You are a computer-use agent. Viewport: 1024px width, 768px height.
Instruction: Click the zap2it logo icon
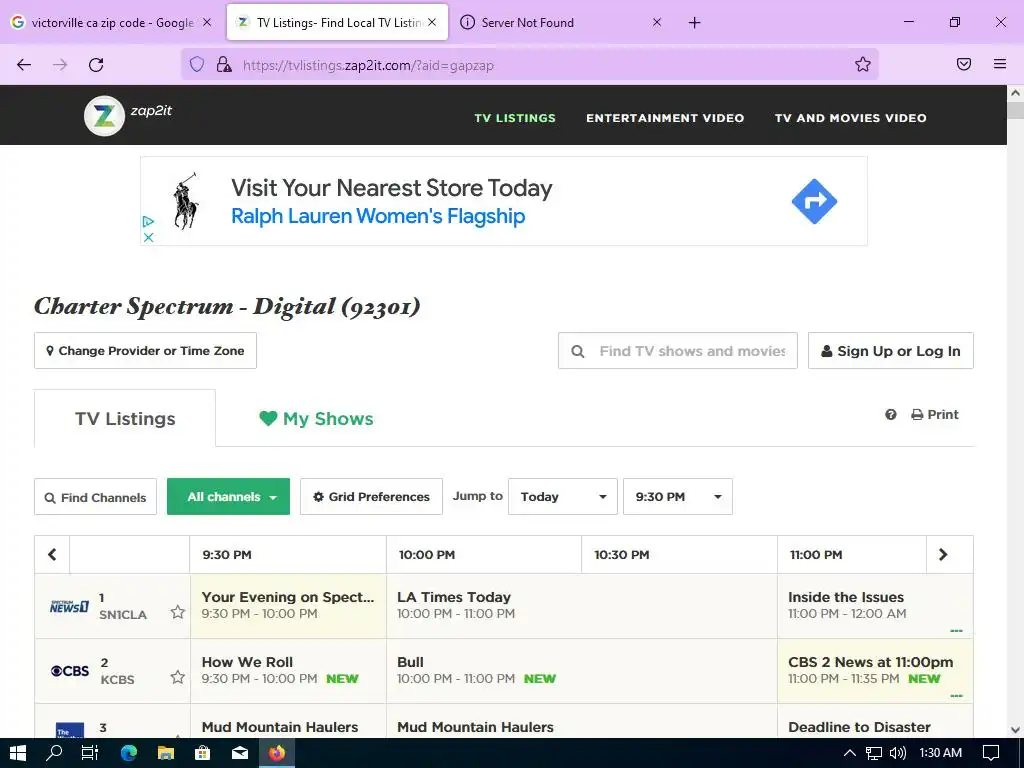pos(104,116)
